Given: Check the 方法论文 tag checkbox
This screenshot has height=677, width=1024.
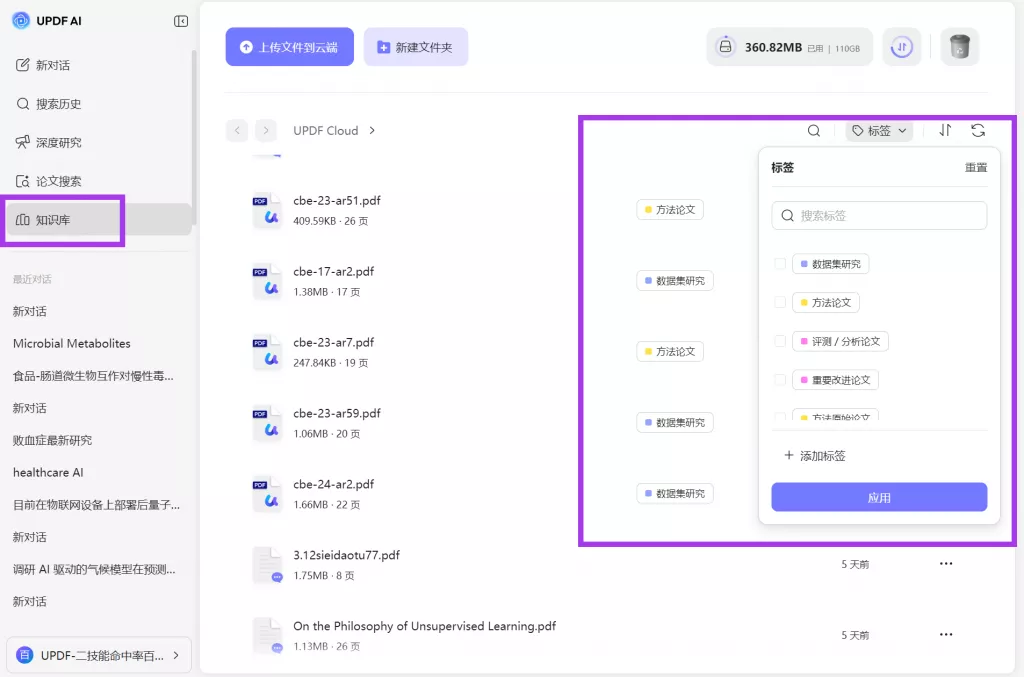Looking at the screenshot, I should coord(780,302).
